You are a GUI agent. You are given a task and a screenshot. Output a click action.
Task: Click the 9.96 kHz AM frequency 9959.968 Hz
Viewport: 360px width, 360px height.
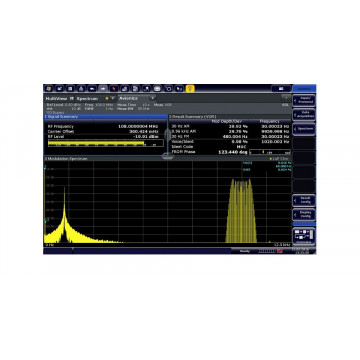275,131
